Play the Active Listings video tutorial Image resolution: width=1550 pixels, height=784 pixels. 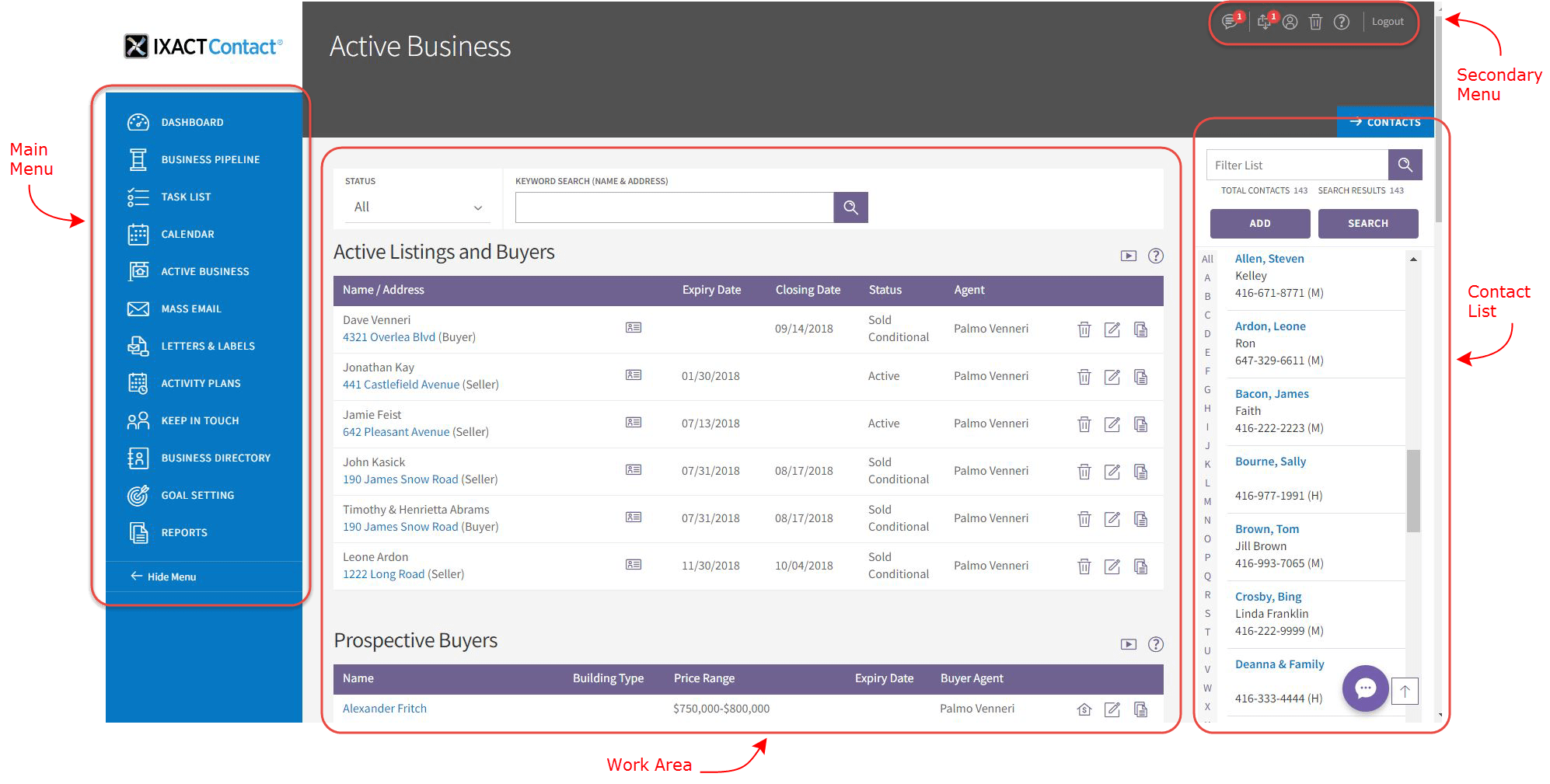[1129, 256]
